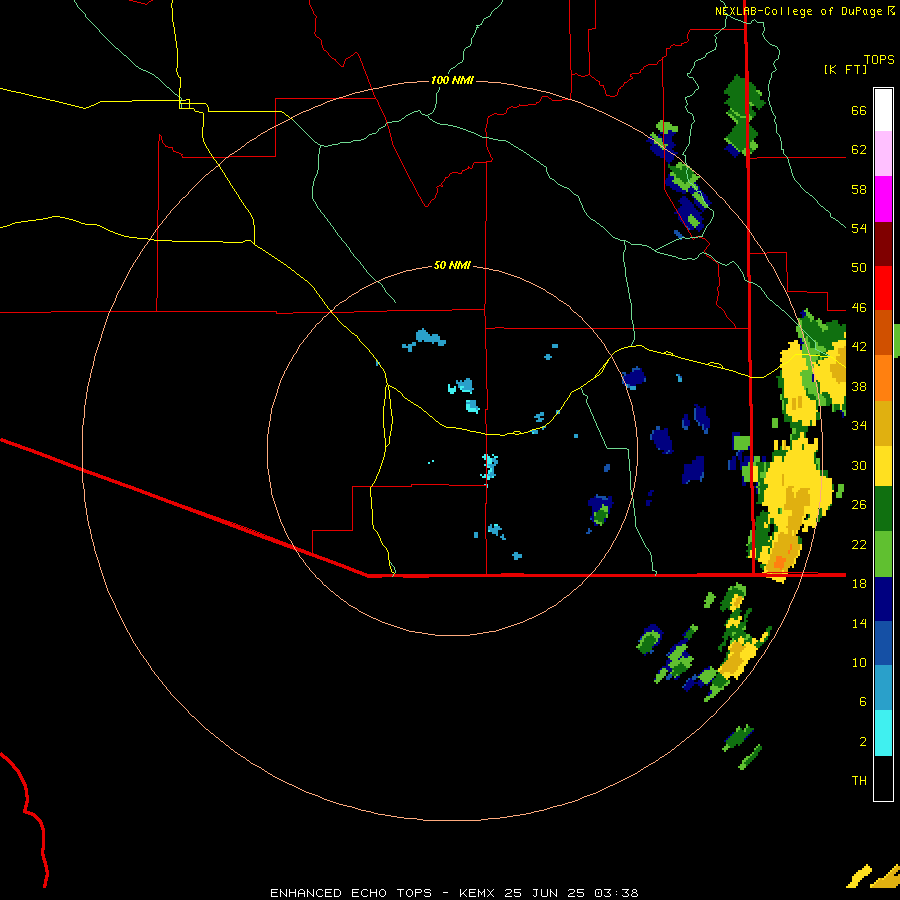The height and width of the screenshot is (900, 900).
Task: Click the ENHANCED ECHO TOPS product title
Action: (351, 893)
